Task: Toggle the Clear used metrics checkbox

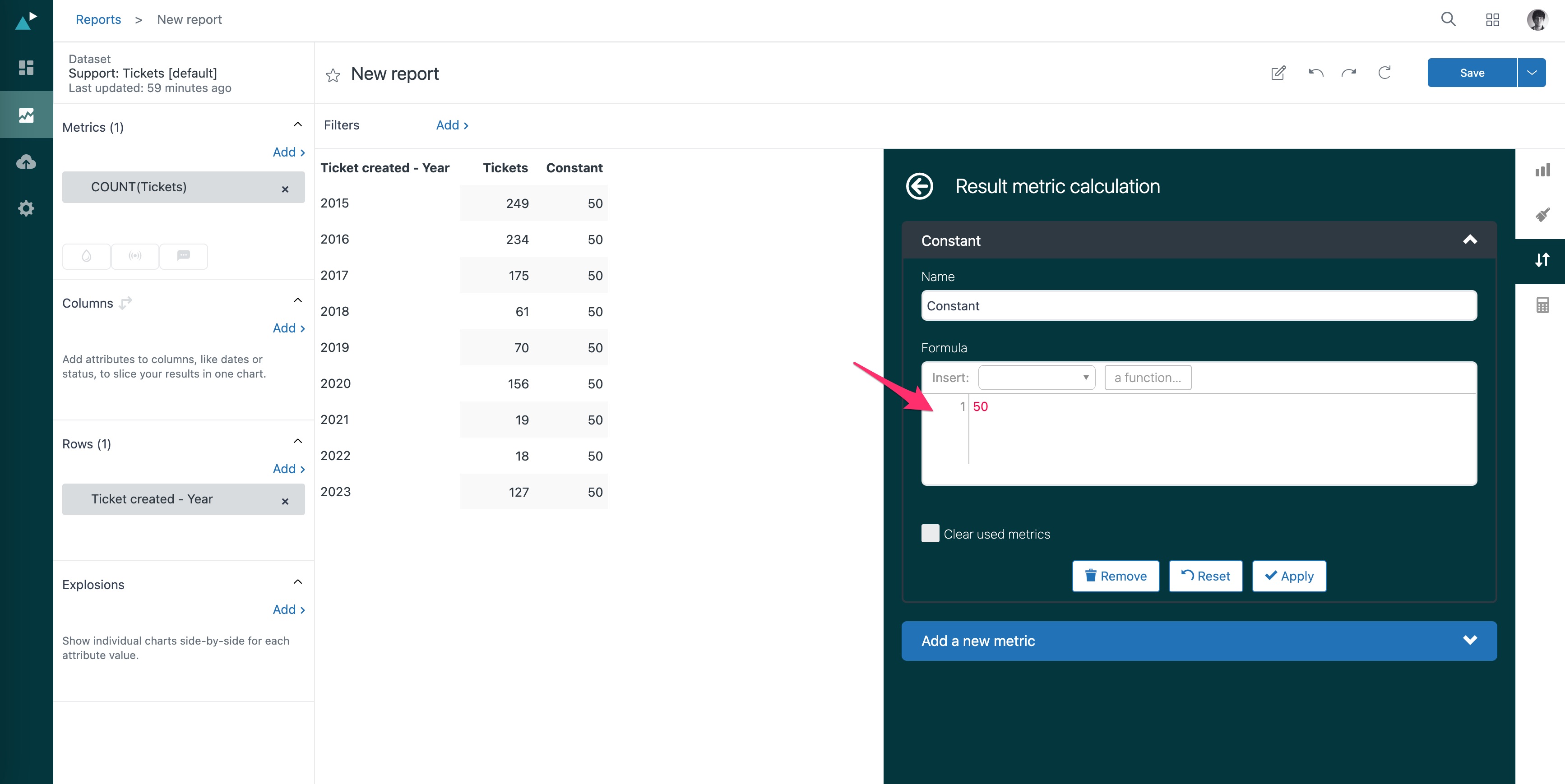Action: [x=930, y=533]
